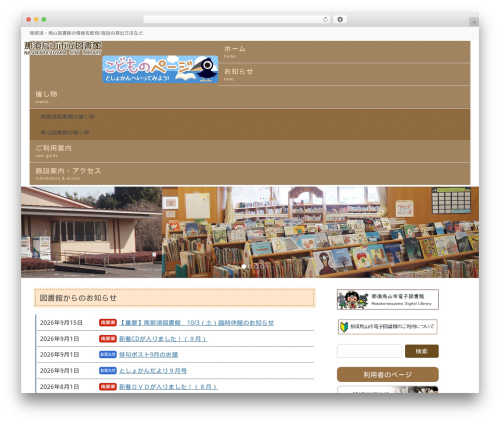Click the date 2026年9月15日
This screenshot has width=500, height=423.
pyautogui.click(x=61, y=323)
